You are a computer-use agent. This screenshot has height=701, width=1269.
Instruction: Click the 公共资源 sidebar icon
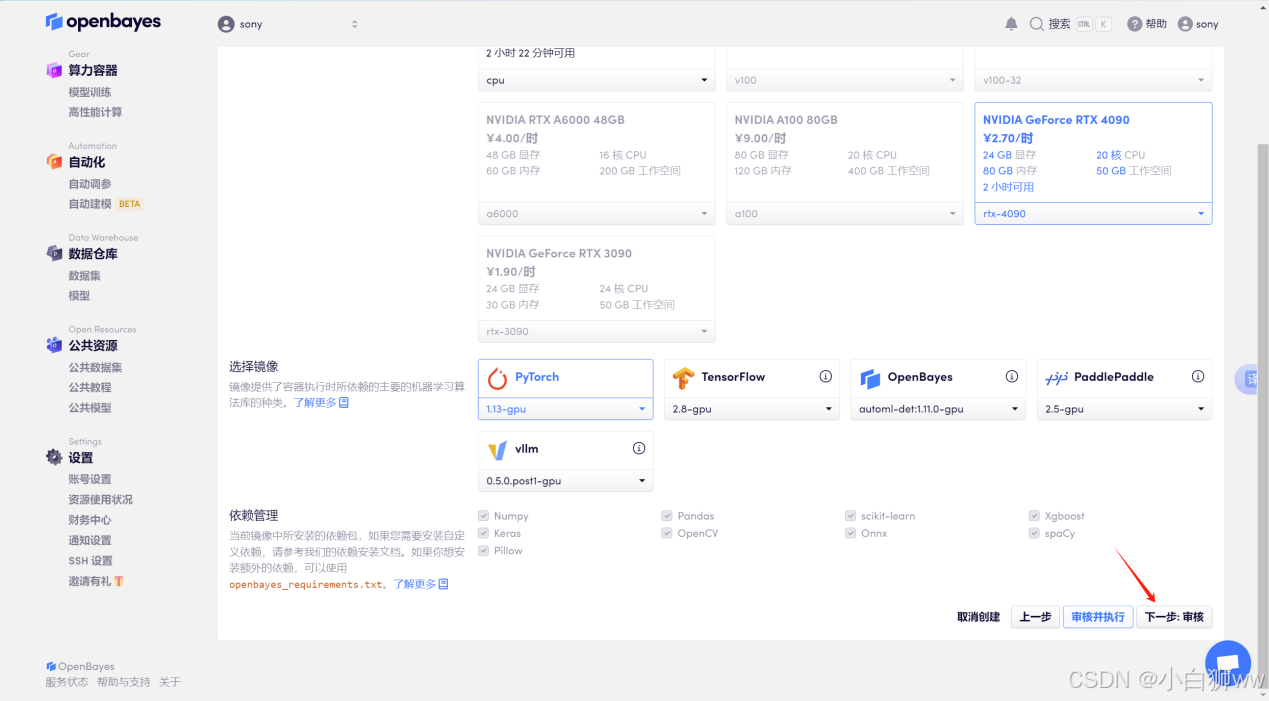click(x=54, y=345)
